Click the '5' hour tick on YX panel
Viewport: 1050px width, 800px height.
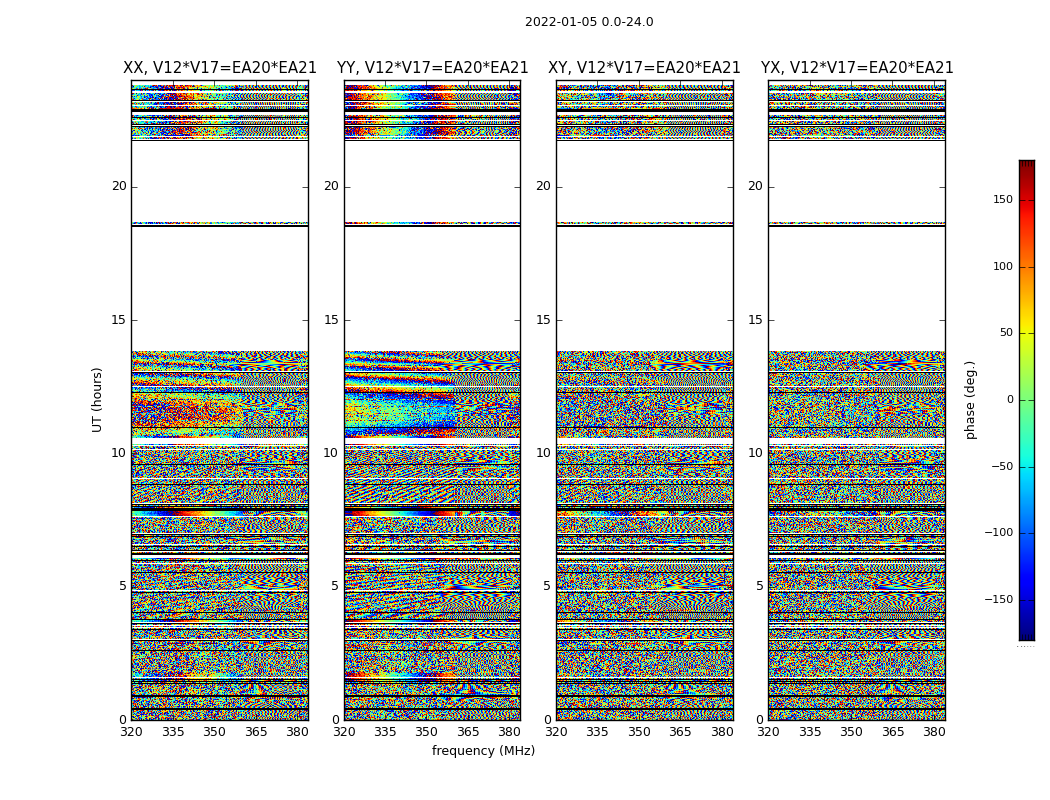(x=759, y=586)
